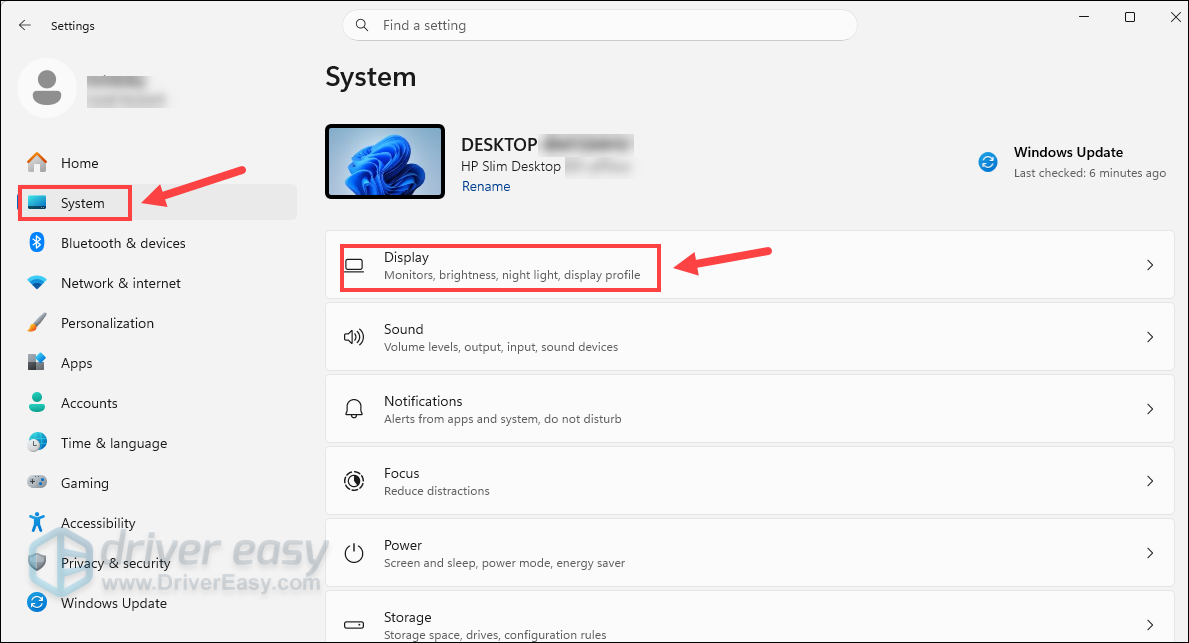1189x643 pixels.
Task: Click the Focus icon
Action: coord(353,481)
